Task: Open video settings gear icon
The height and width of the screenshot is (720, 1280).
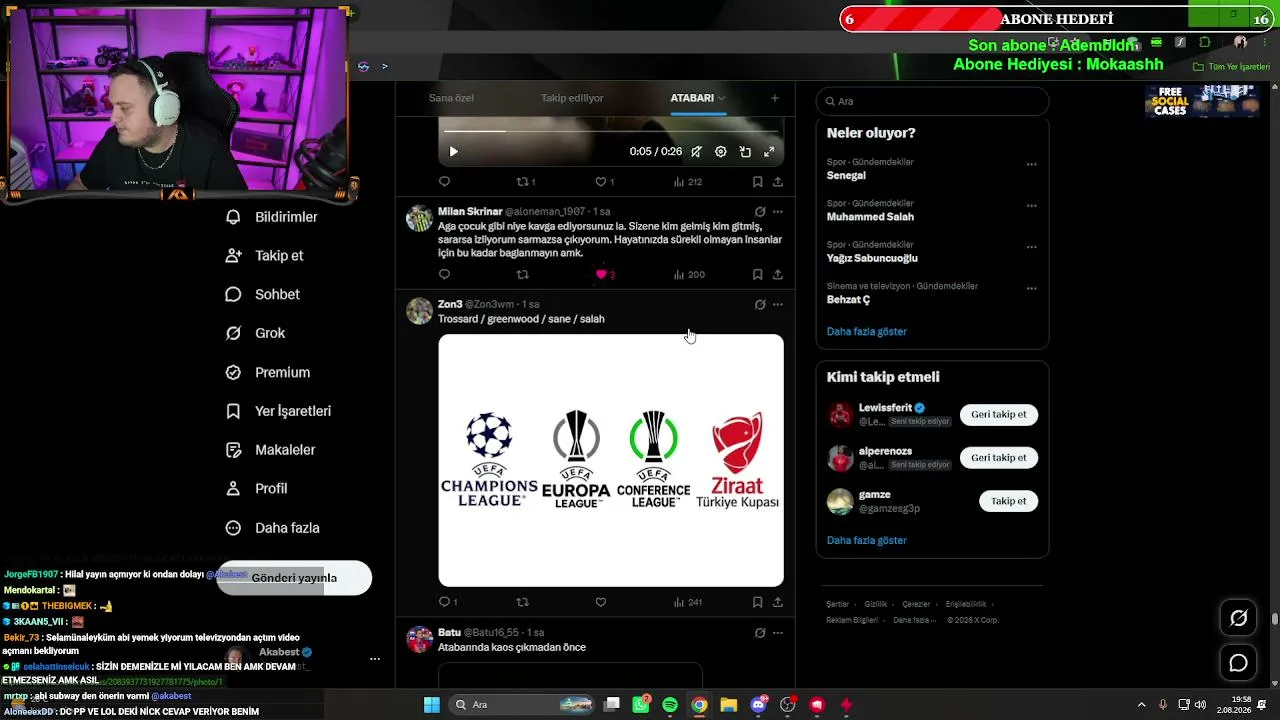Action: point(721,152)
